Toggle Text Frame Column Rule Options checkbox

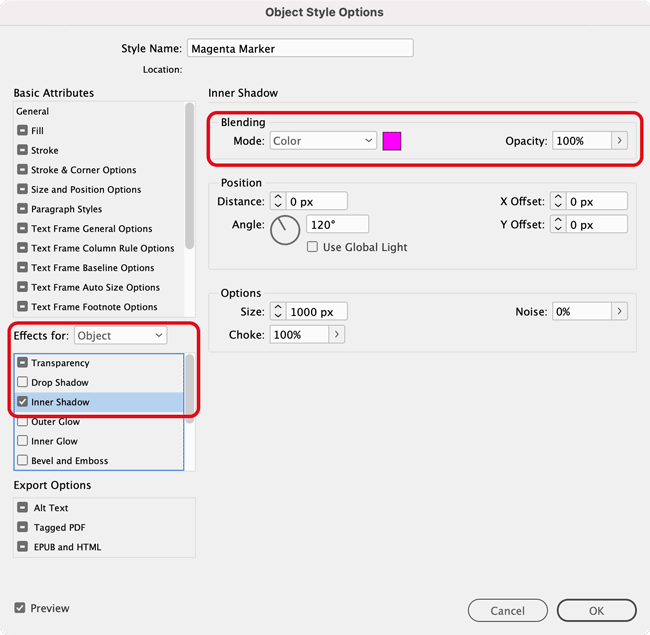click(22, 248)
